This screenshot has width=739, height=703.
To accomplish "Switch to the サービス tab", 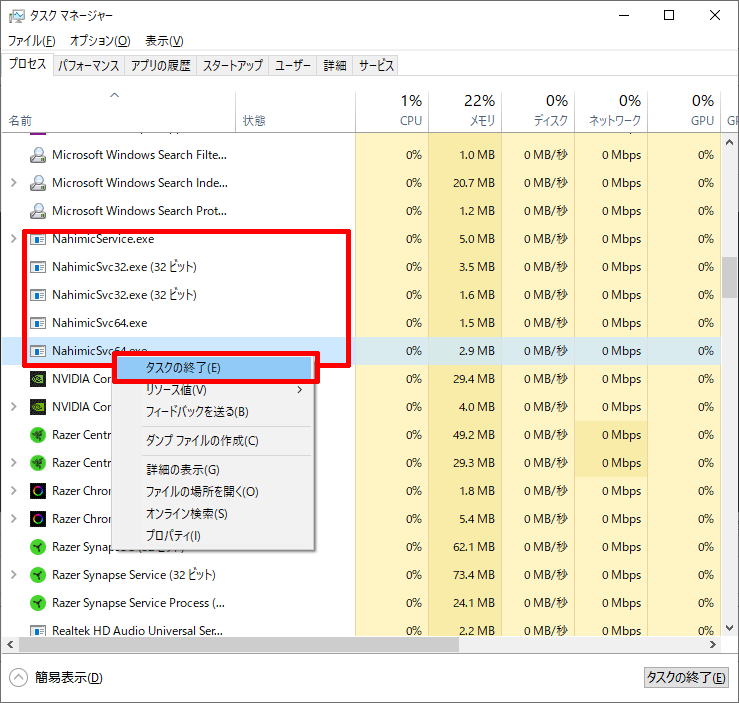I will [376, 65].
